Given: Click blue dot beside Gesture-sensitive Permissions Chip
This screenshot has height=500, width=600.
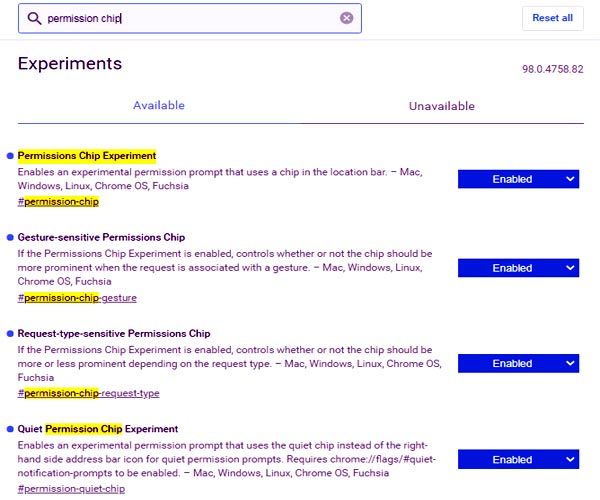Looking at the screenshot, I should click(10, 238).
